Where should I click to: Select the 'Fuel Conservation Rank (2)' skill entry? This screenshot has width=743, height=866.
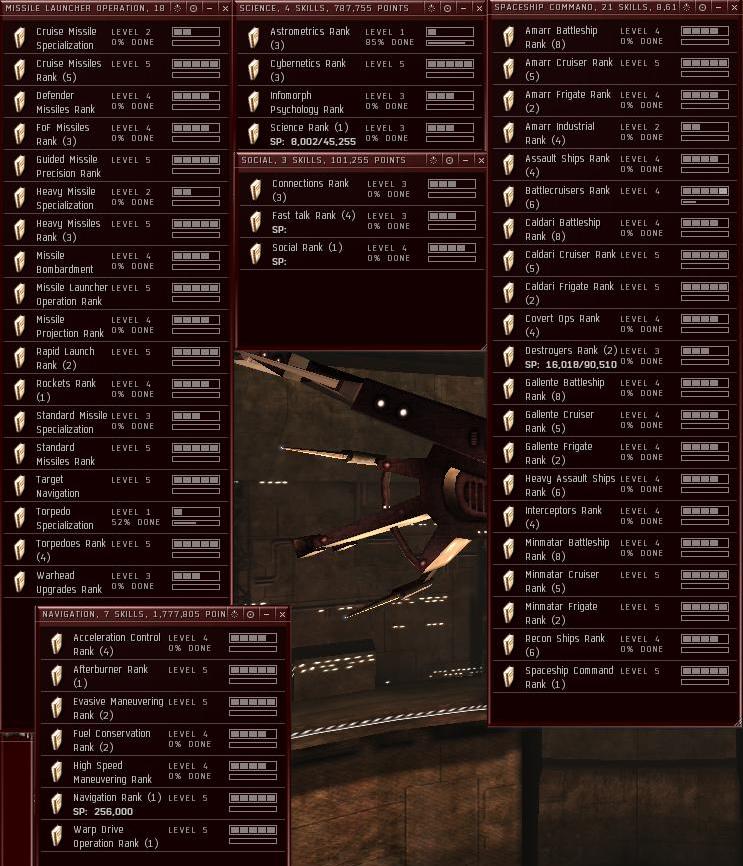click(x=163, y=740)
